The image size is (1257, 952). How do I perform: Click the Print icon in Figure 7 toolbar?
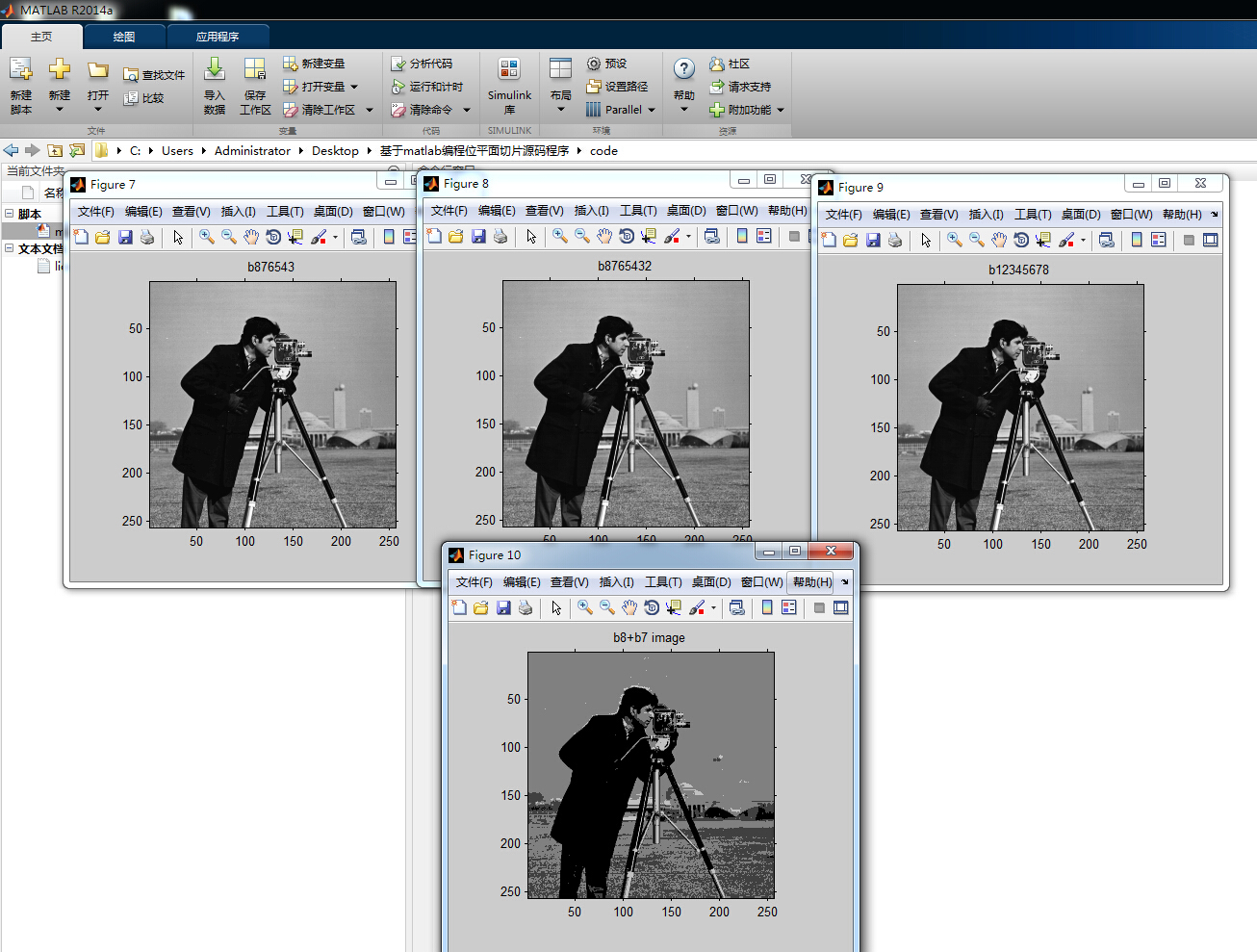147,237
